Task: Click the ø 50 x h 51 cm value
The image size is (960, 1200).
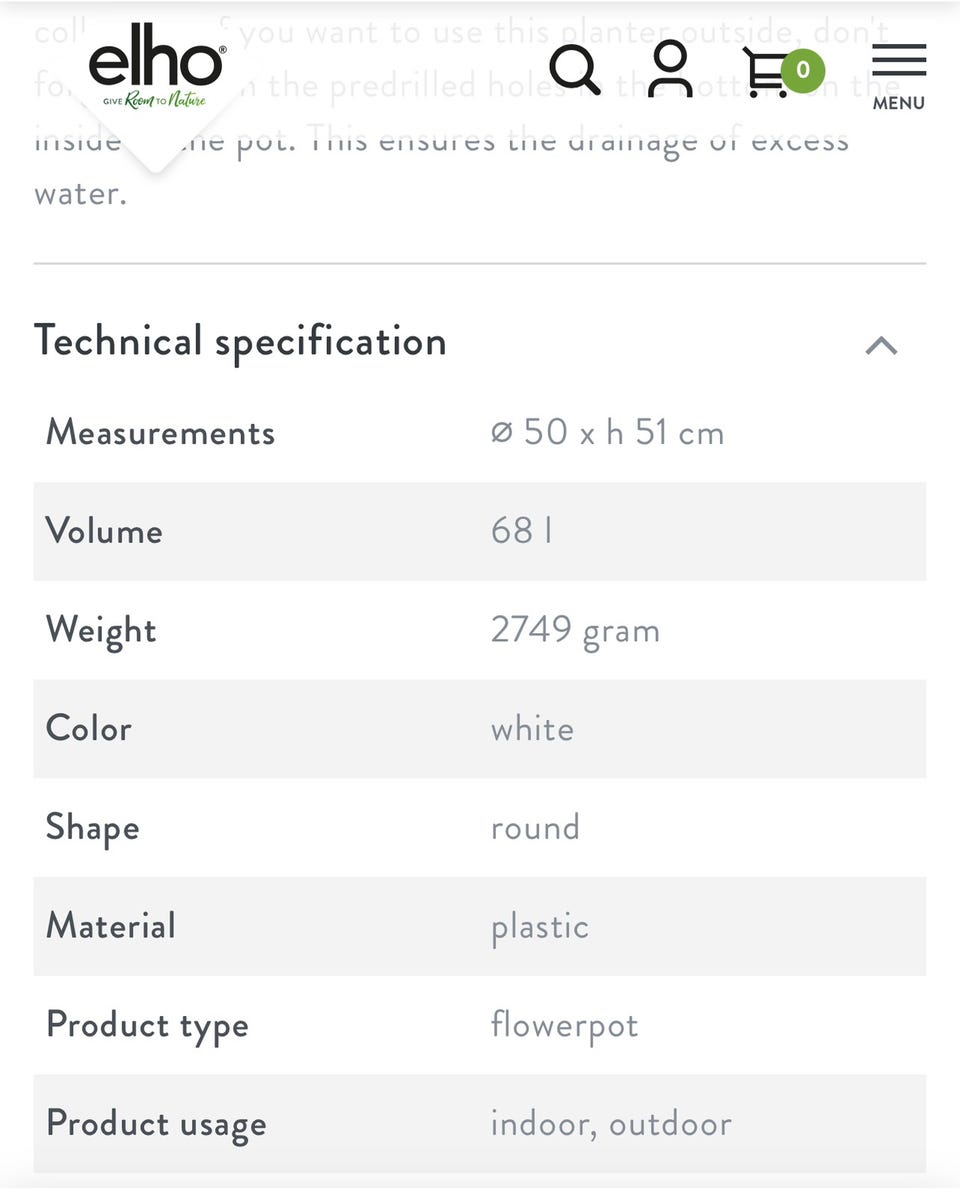Action: pyautogui.click(x=607, y=432)
